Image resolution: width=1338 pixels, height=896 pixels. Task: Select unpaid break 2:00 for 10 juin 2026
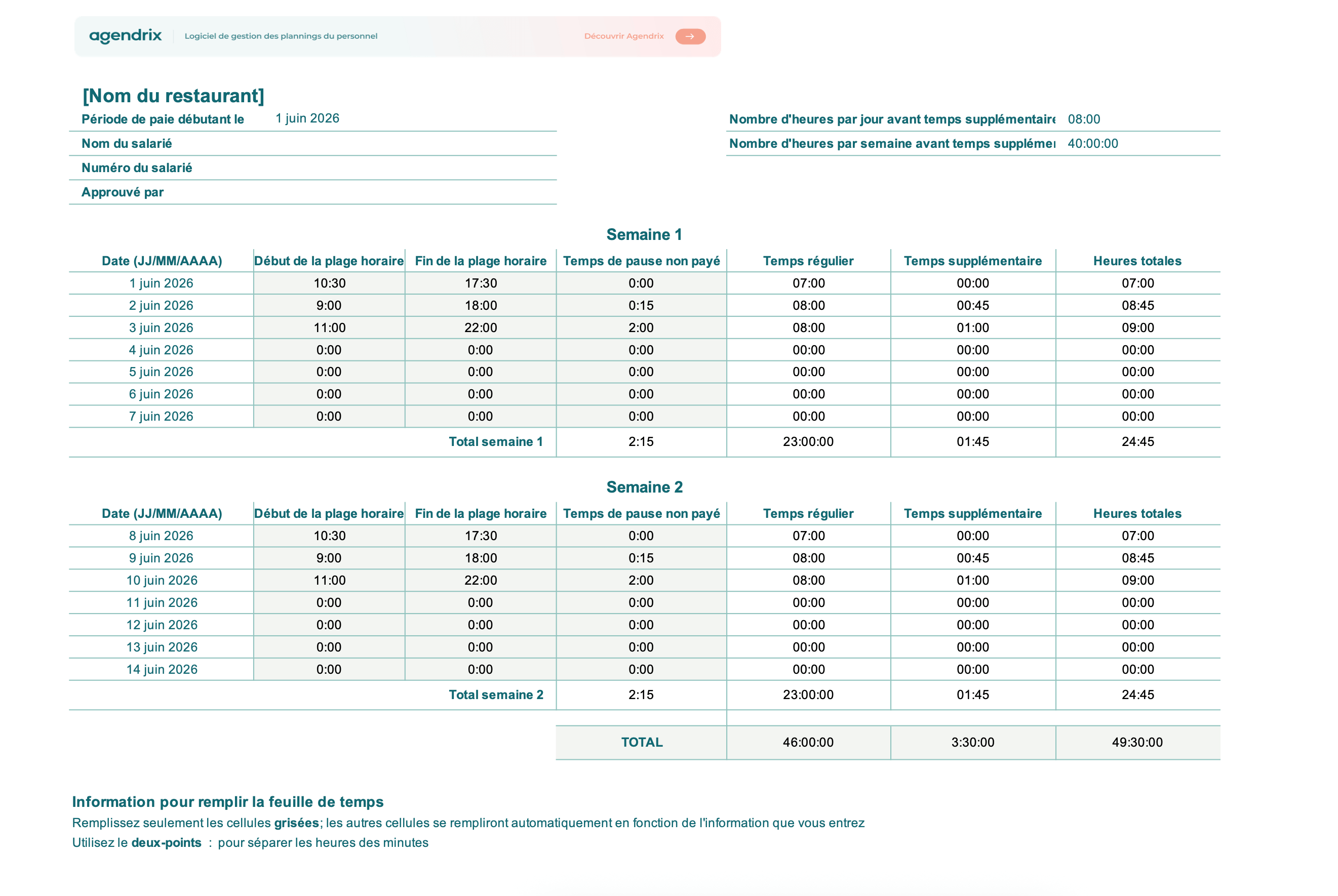(641, 580)
